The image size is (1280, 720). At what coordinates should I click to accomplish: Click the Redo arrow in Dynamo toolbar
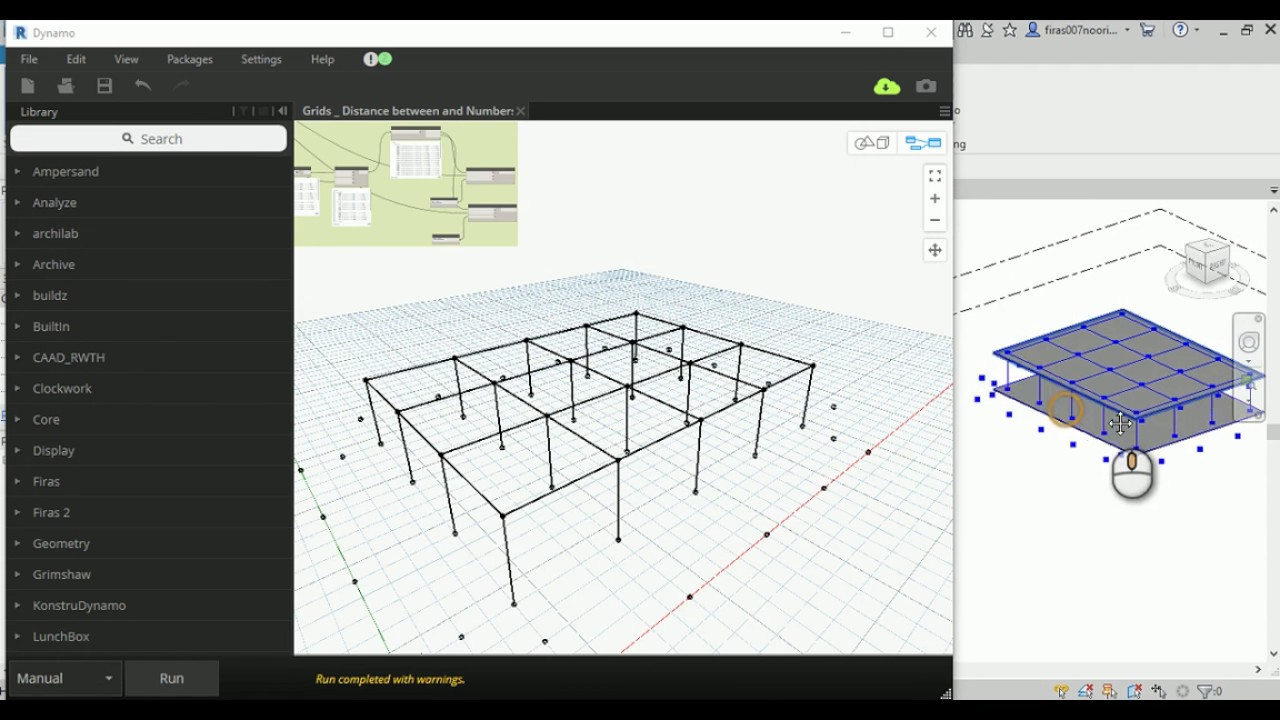[x=181, y=86]
